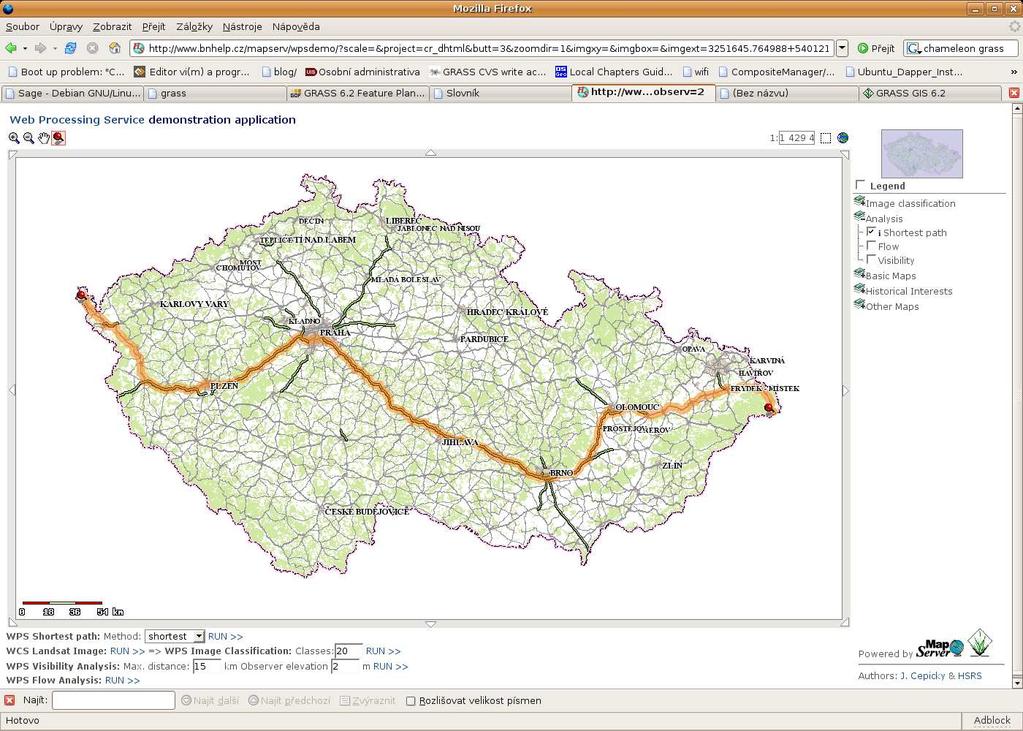Click the Firefox back arrow button
This screenshot has height=731, width=1023.
(11, 48)
